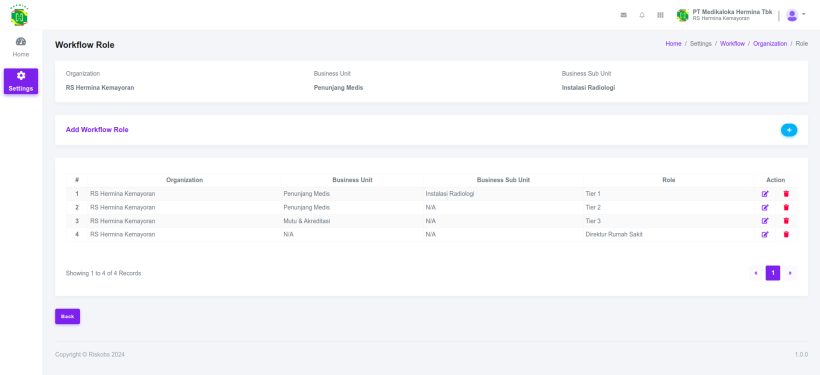Delete the Tier 1 role row
This screenshot has width=820, height=375.
[x=786, y=194]
